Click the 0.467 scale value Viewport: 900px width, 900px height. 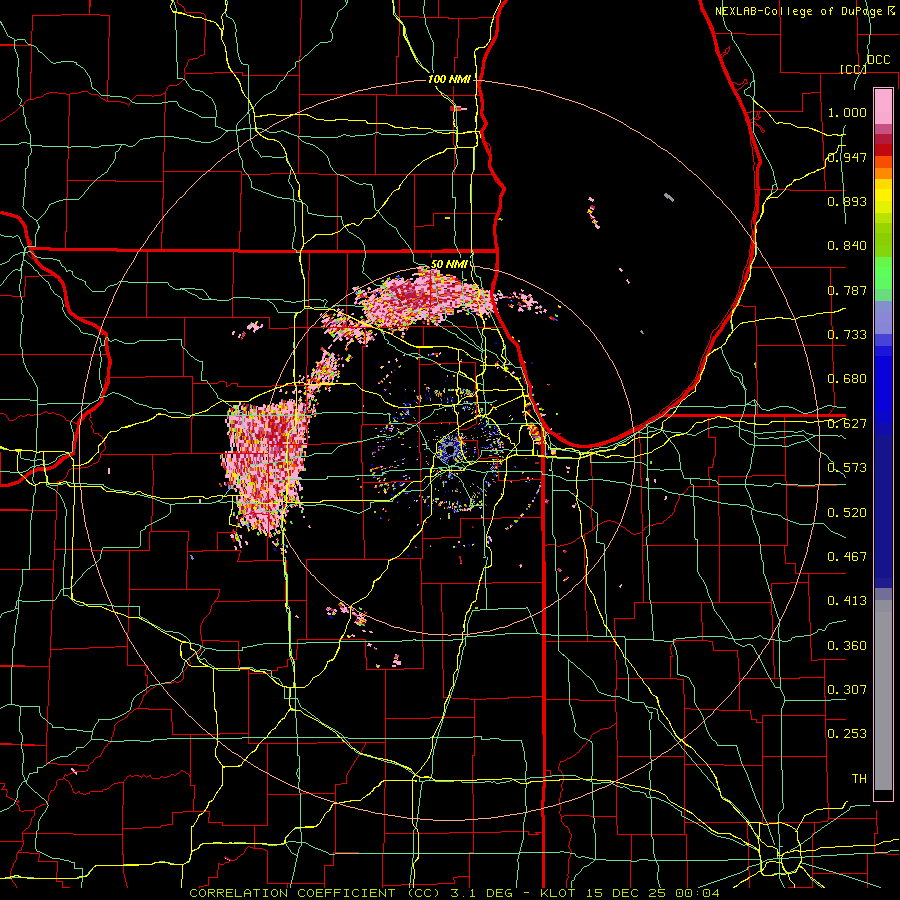[x=847, y=557]
